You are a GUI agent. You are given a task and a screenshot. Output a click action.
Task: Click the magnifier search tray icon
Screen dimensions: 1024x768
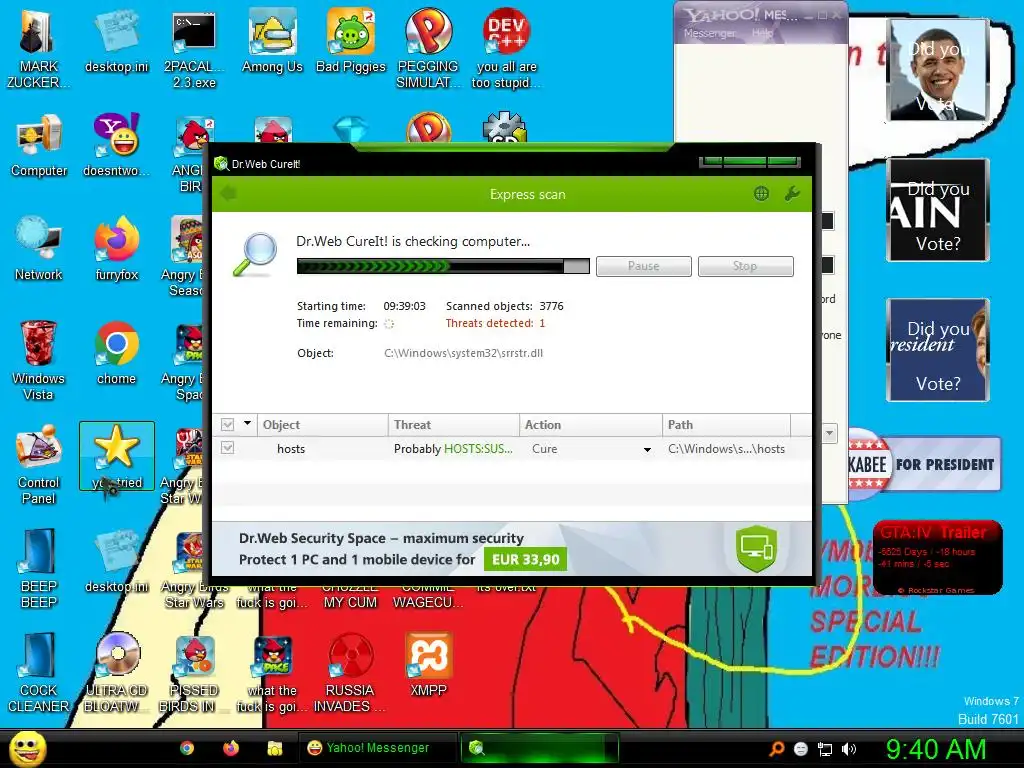pyautogui.click(x=776, y=749)
